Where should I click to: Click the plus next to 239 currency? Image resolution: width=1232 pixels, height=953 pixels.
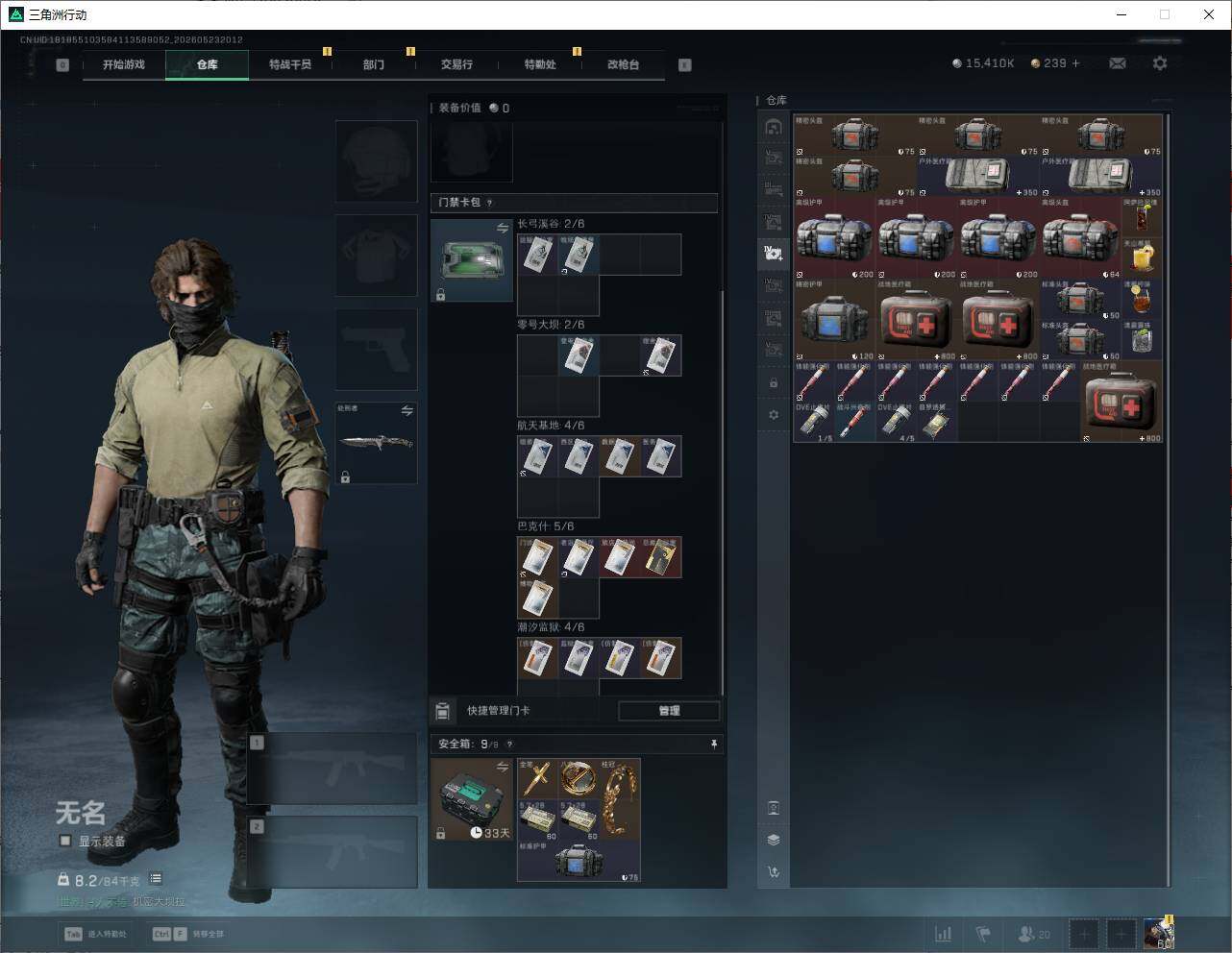[x=1075, y=63]
